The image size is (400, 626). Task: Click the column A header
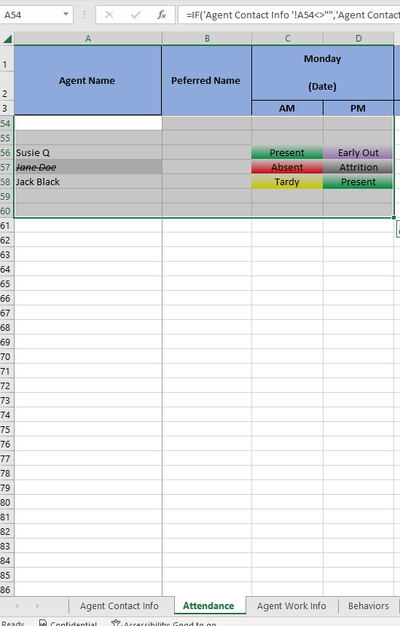click(x=88, y=38)
